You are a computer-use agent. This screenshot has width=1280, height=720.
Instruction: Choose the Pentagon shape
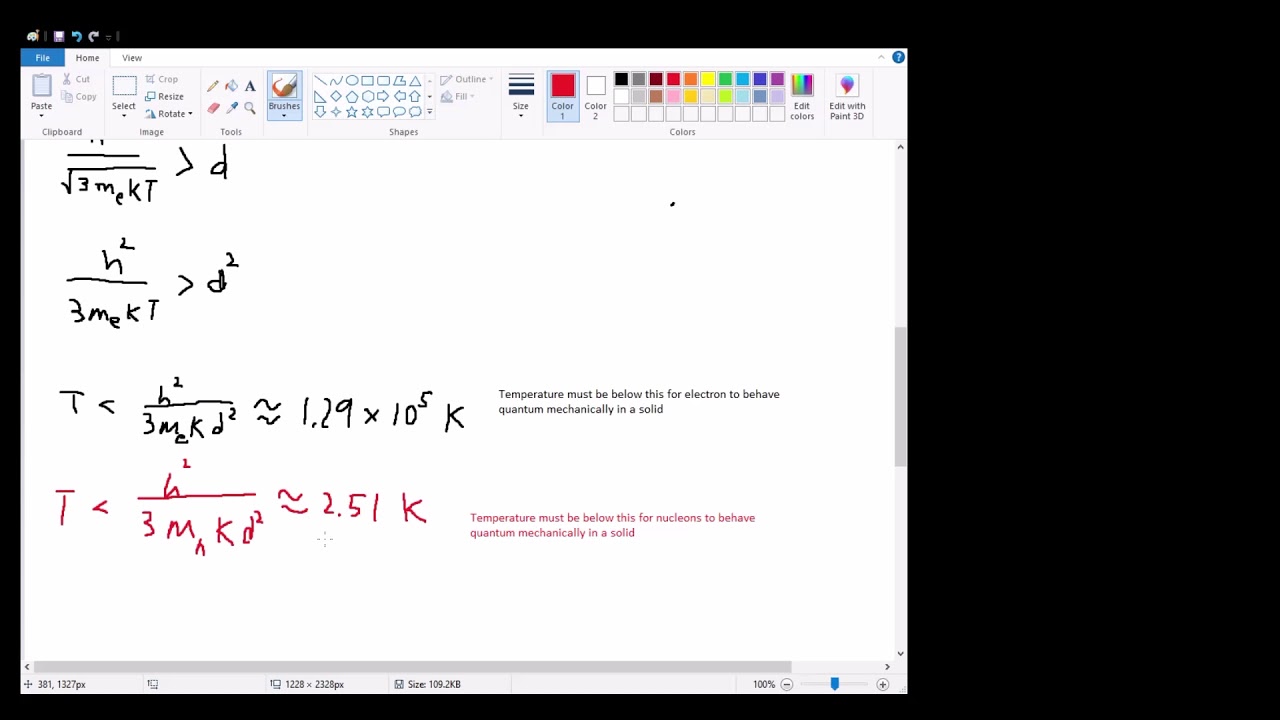click(352, 97)
